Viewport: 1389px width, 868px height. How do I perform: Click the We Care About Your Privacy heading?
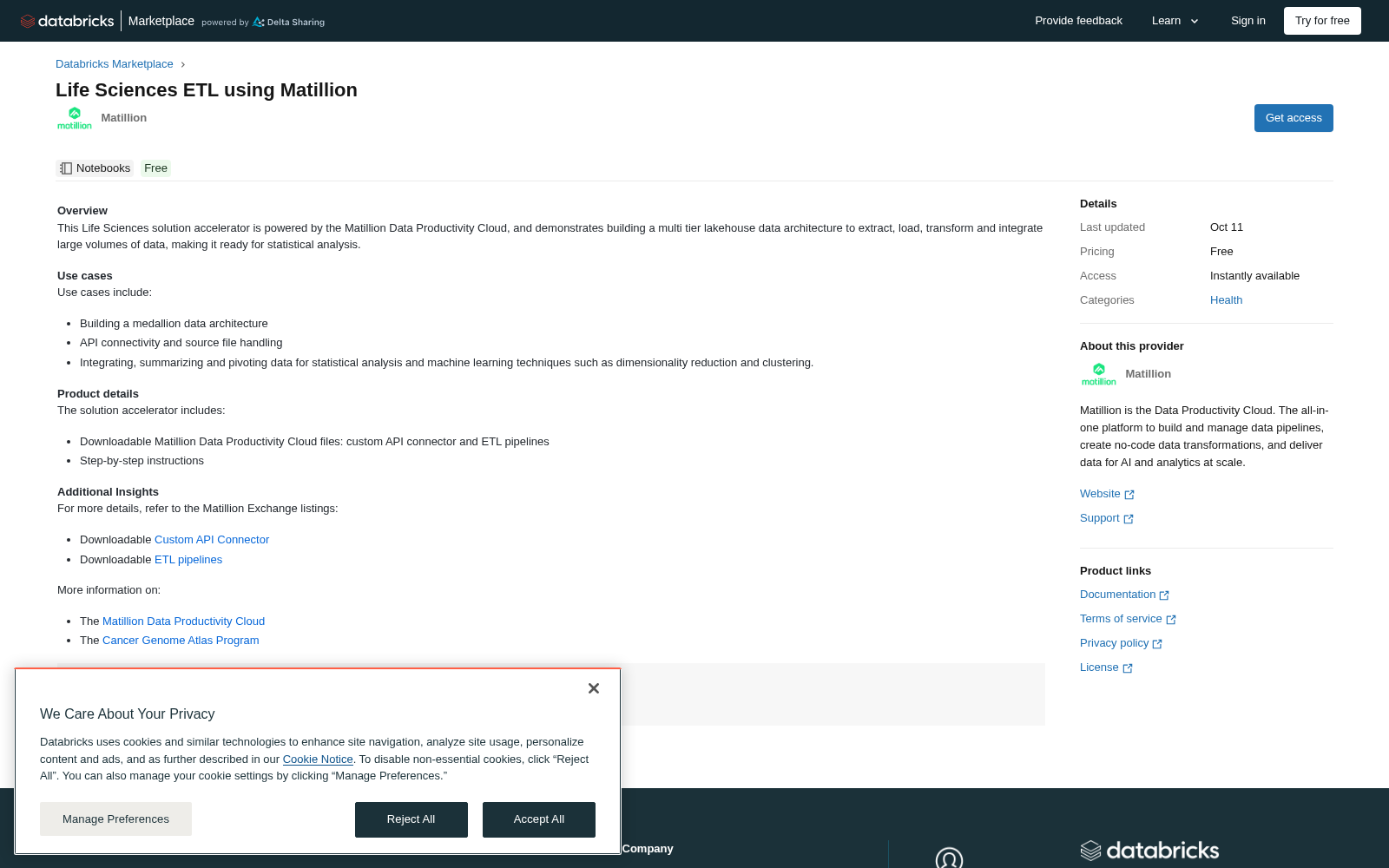tap(128, 714)
